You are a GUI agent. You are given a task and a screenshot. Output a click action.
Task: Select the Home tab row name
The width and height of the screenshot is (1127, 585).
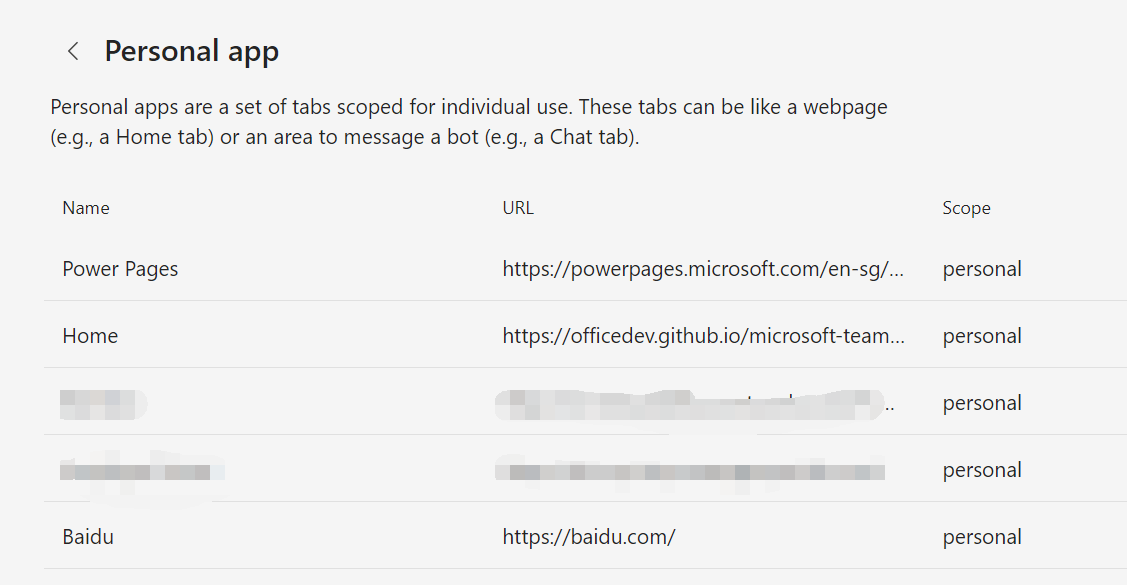click(x=90, y=336)
